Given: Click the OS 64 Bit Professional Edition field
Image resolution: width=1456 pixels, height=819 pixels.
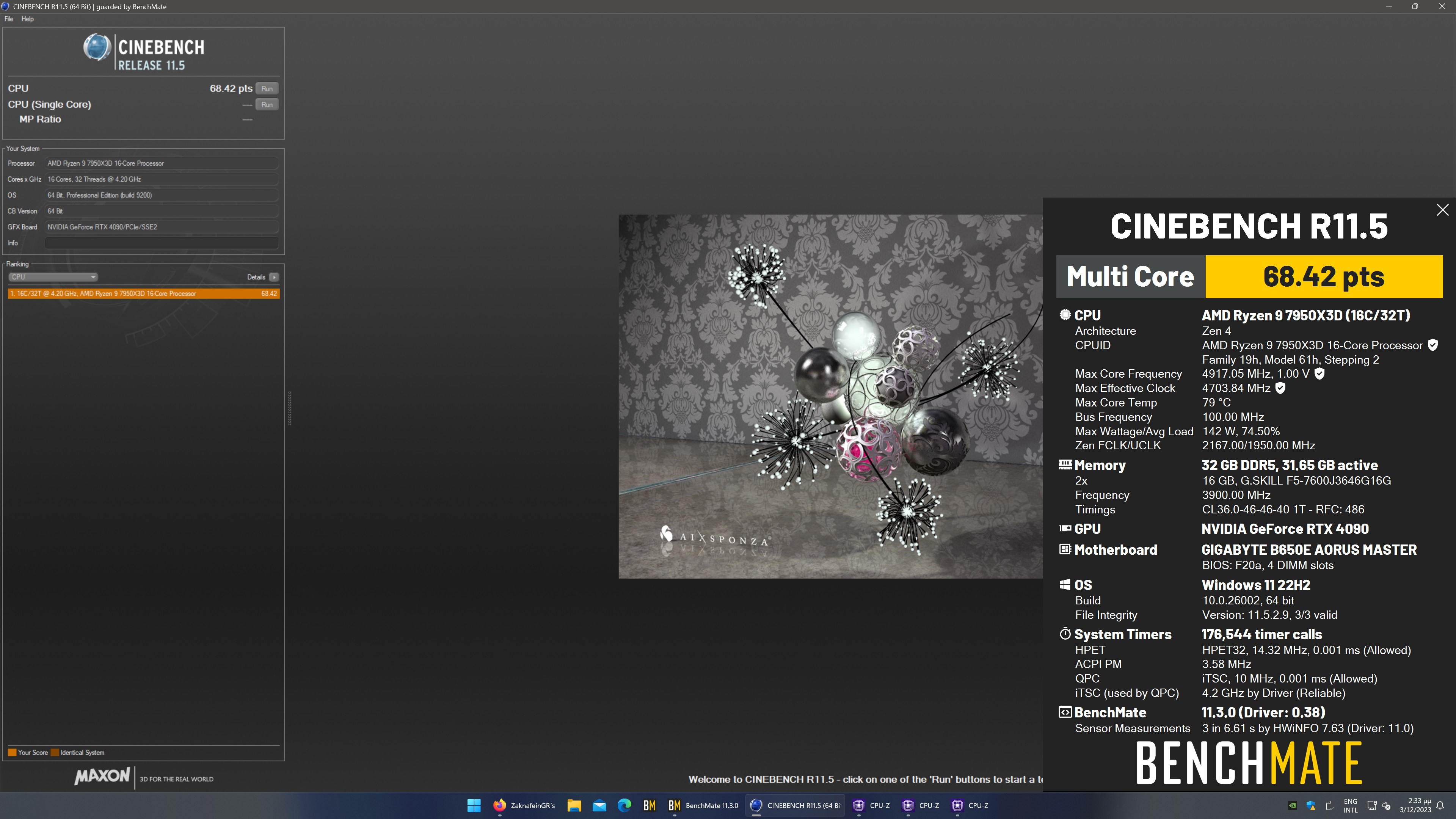Looking at the screenshot, I should click(162, 195).
